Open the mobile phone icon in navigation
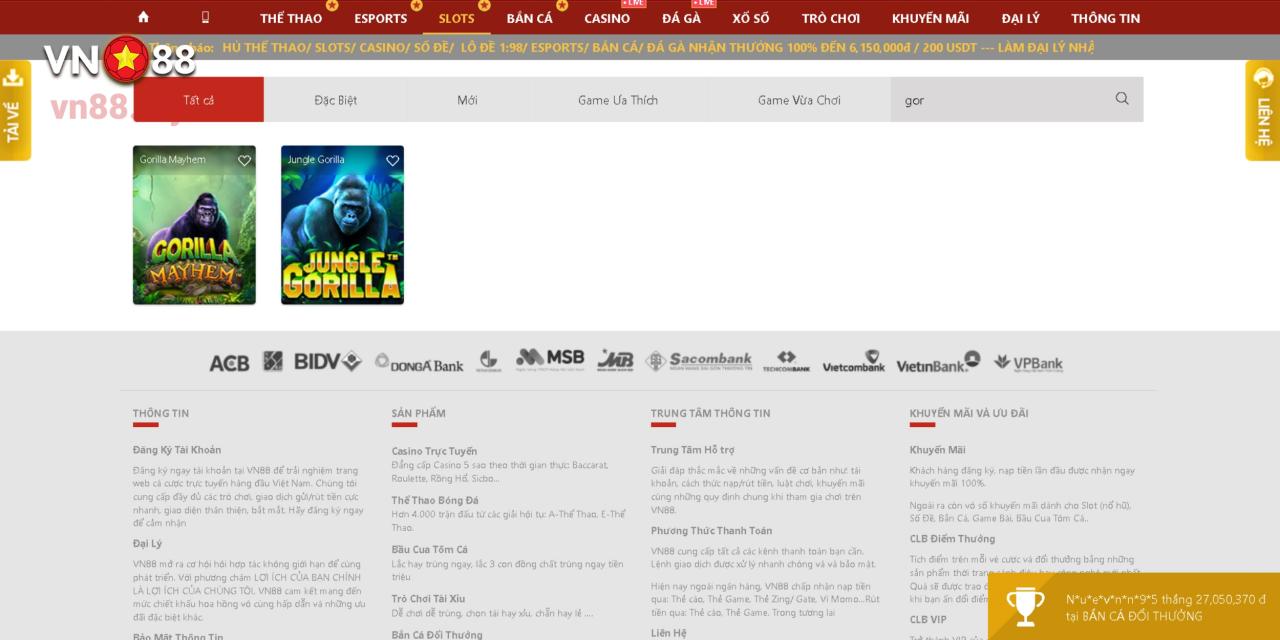1280x640 pixels. click(x=205, y=17)
